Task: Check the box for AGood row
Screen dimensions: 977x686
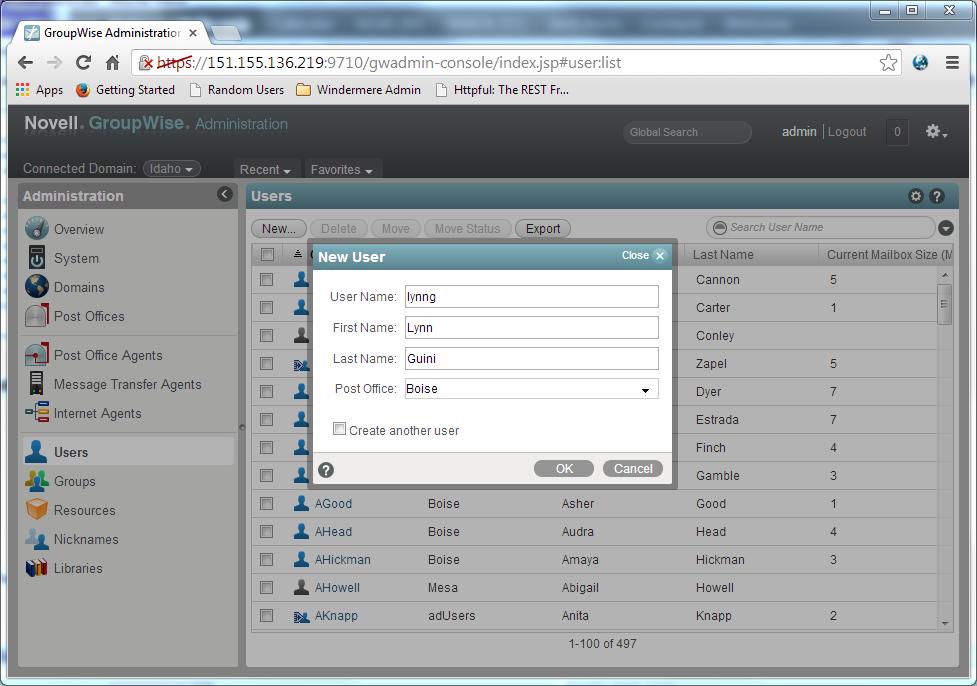Action: [267, 503]
